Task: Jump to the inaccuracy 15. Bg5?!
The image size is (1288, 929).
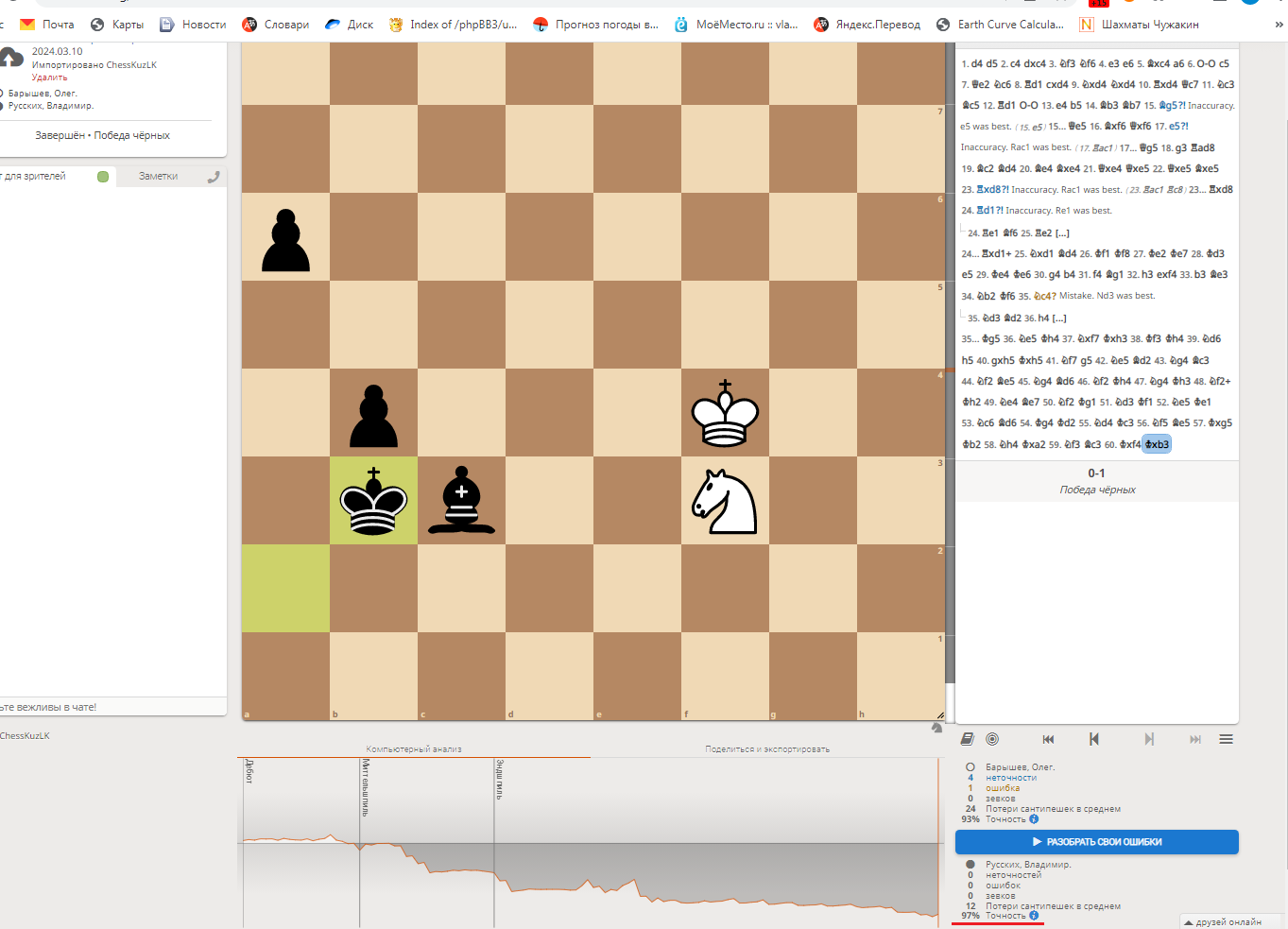Action: click(x=1172, y=105)
